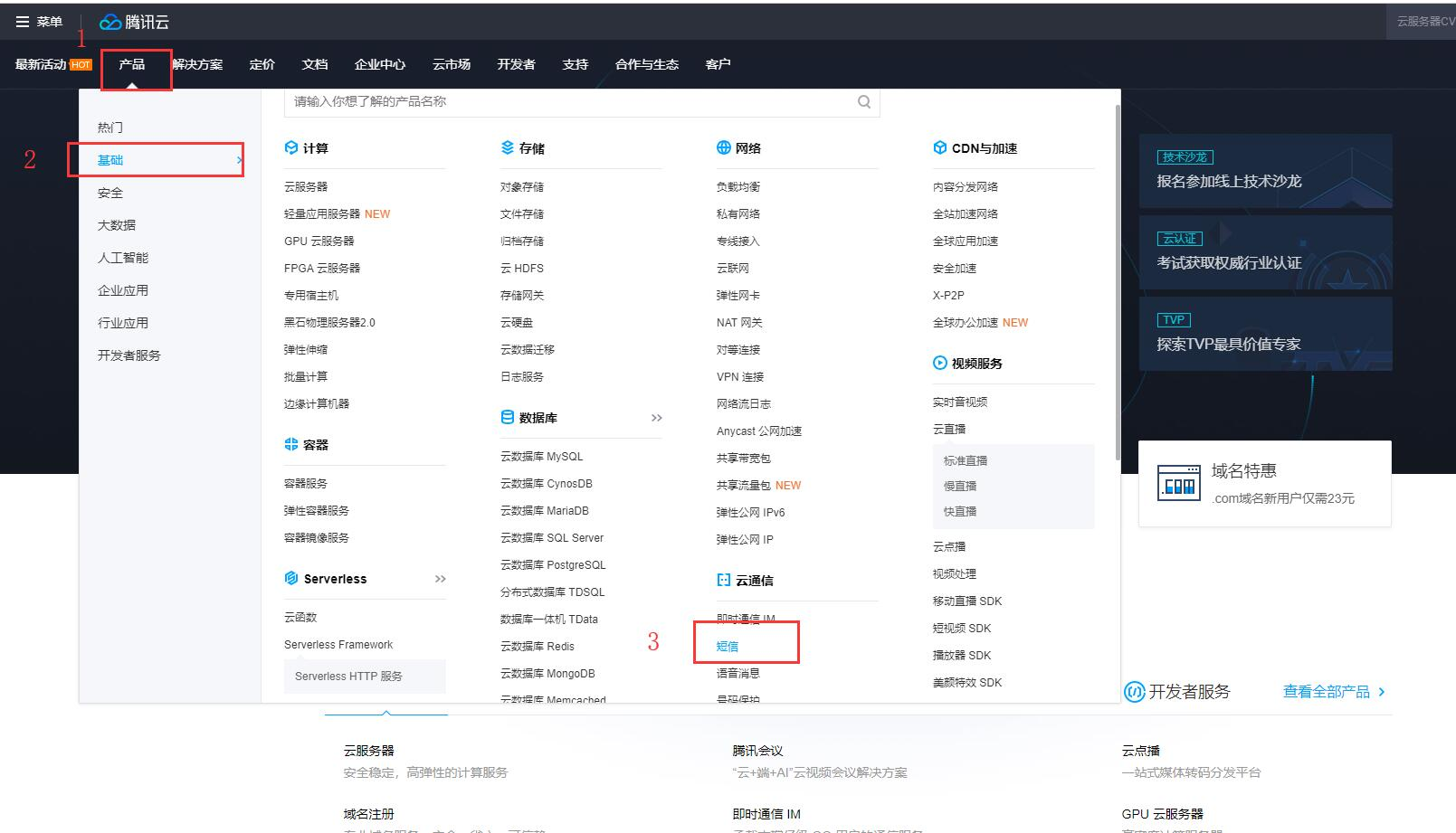
Task: Open the 云市场 menu item
Action: (452, 64)
